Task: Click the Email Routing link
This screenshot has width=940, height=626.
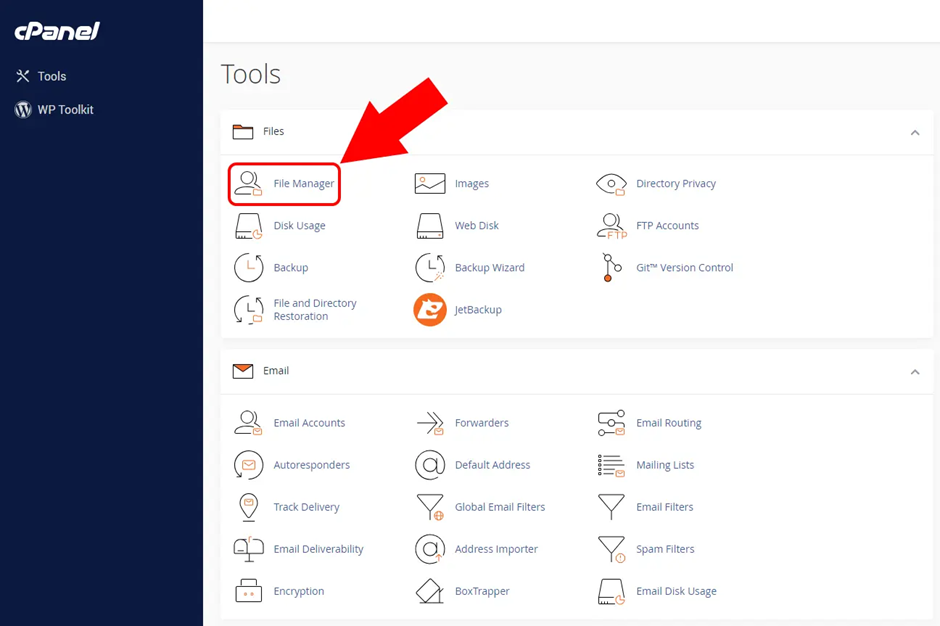Action: pos(668,423)
